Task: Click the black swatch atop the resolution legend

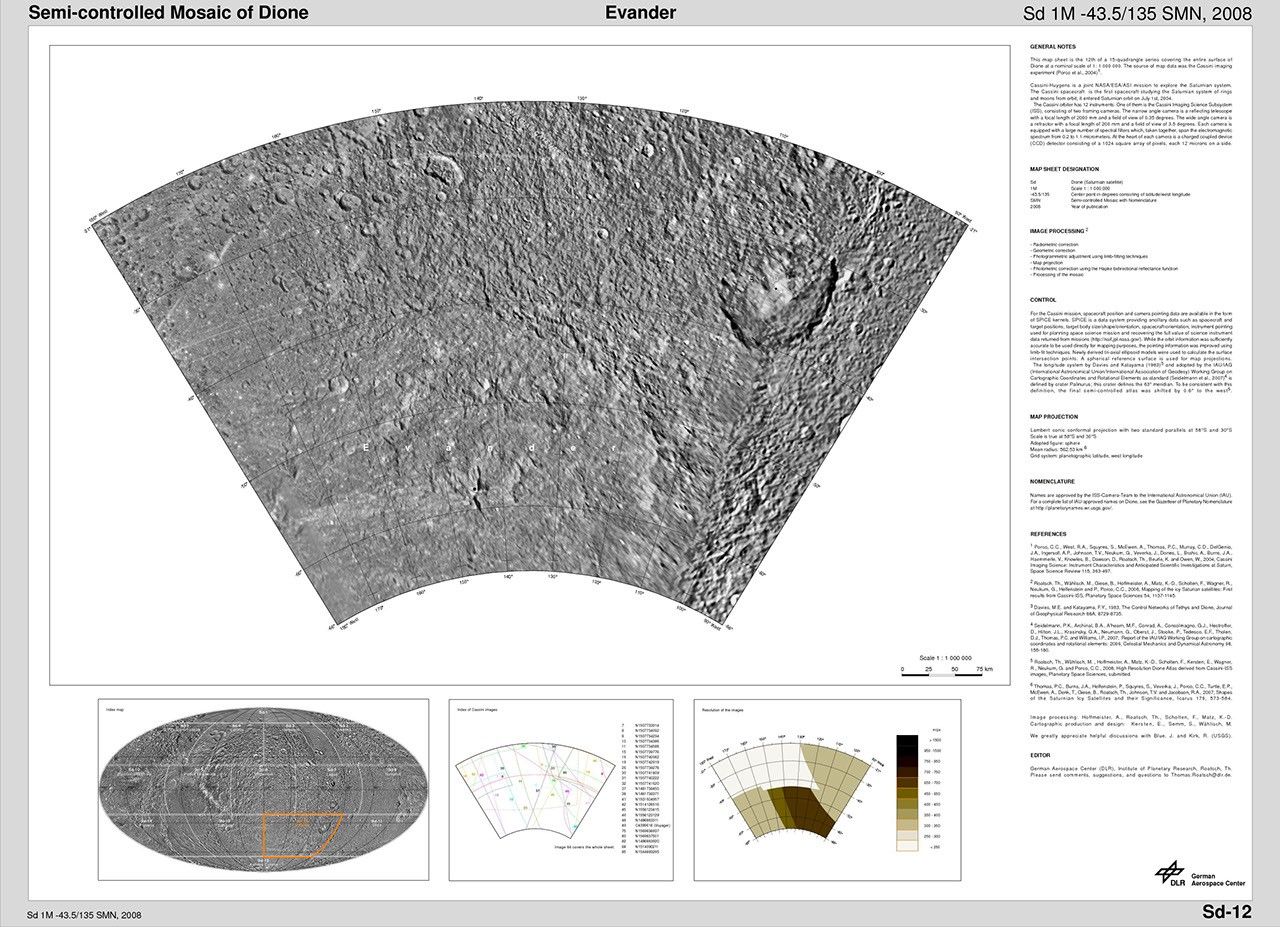Action: pos(908,742)
